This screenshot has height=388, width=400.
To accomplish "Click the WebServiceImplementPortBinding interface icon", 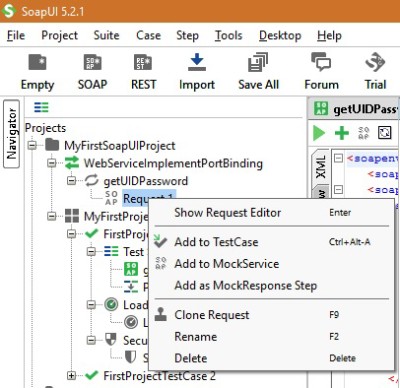I will point(72,163).
